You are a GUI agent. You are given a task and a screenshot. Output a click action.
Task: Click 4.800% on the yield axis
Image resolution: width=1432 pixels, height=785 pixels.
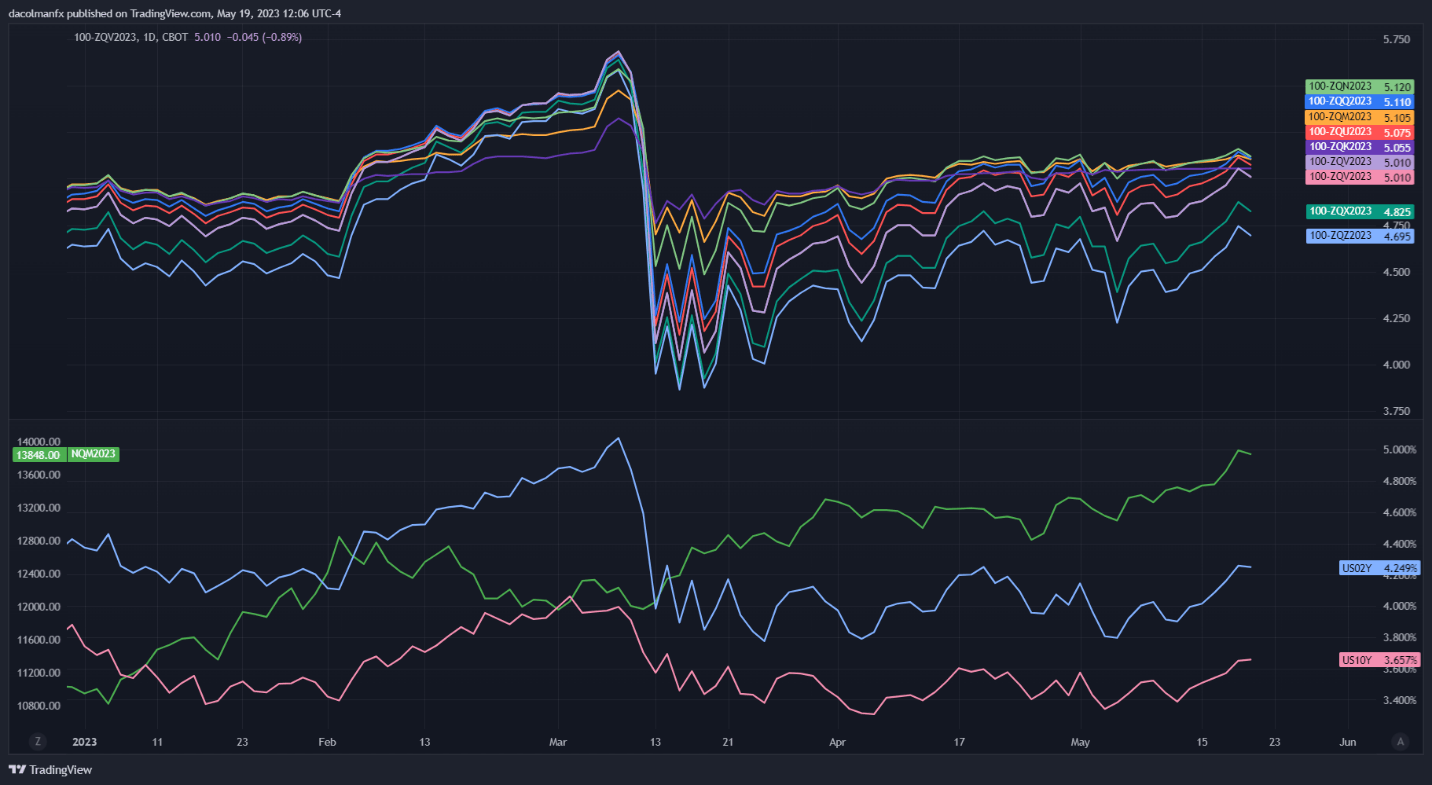(1399, 481)
